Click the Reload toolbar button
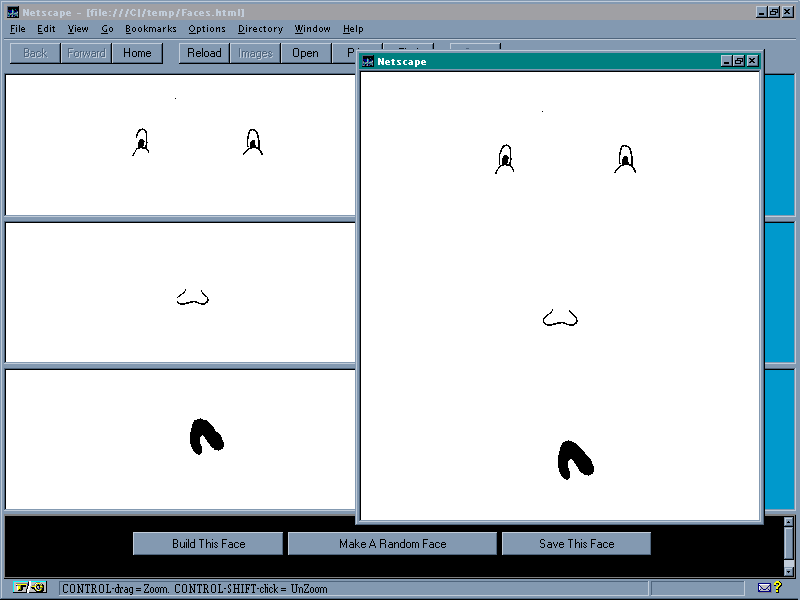This screenshot has width=800, height=600. 204,53
